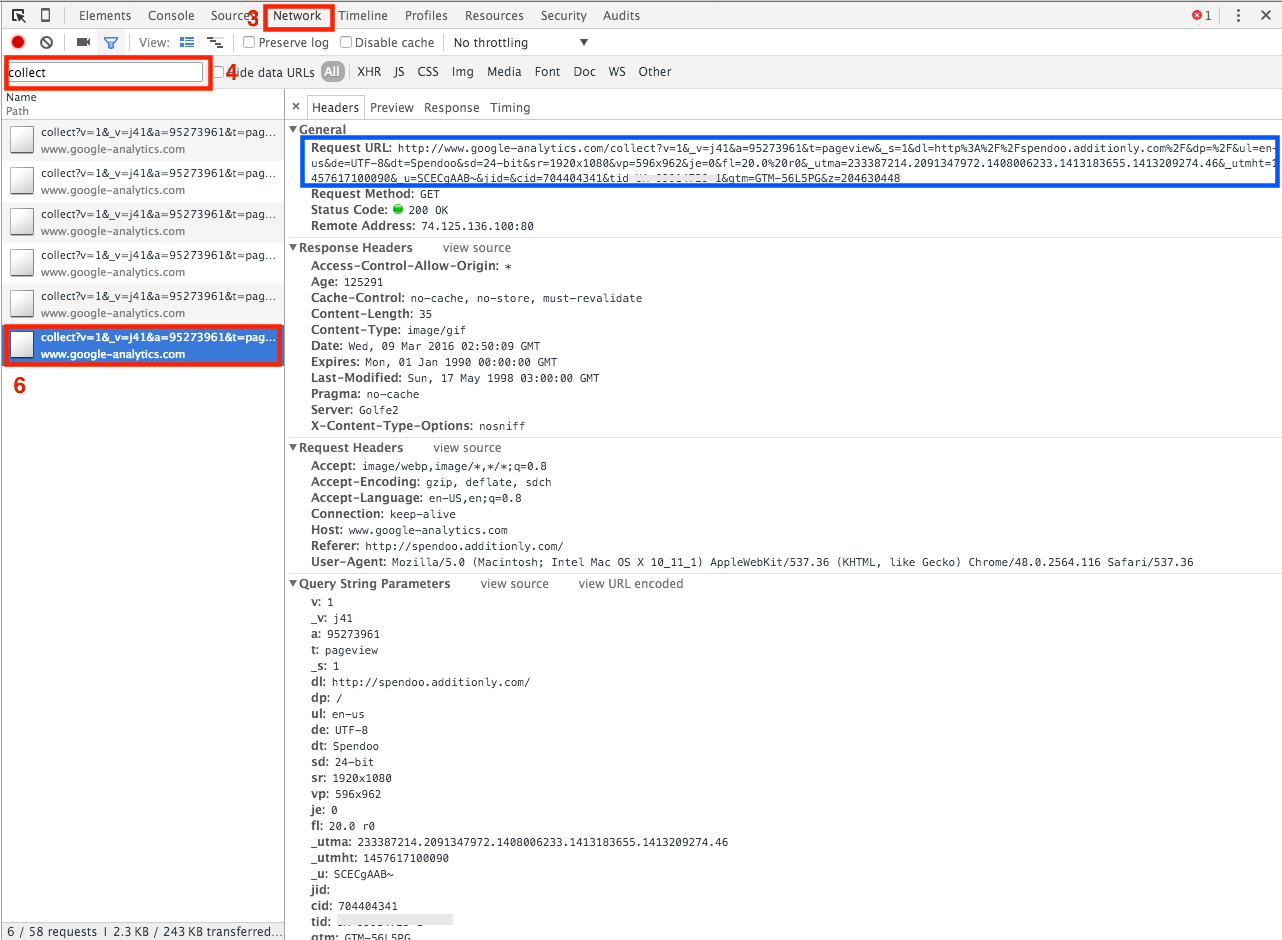Clear the network log icon

46,43
